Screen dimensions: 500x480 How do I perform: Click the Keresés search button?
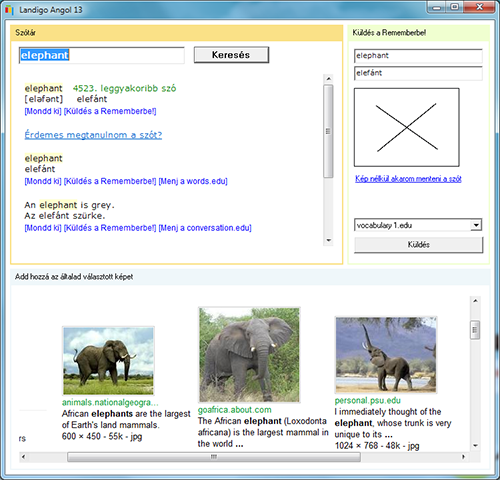coord(231,55)
